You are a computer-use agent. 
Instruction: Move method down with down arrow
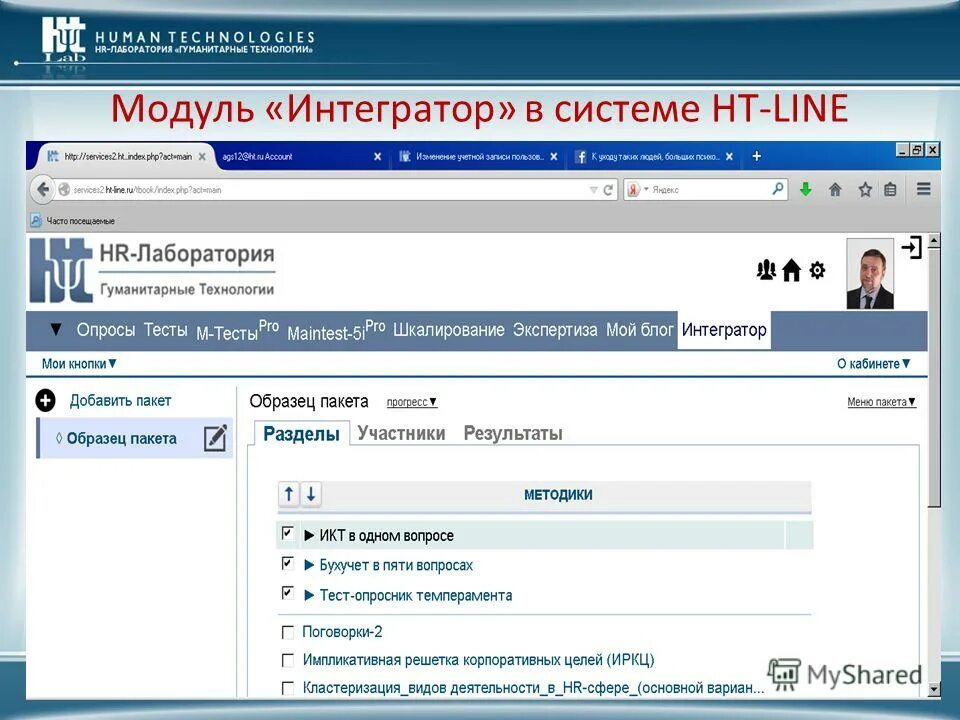[x=311, y=493]
